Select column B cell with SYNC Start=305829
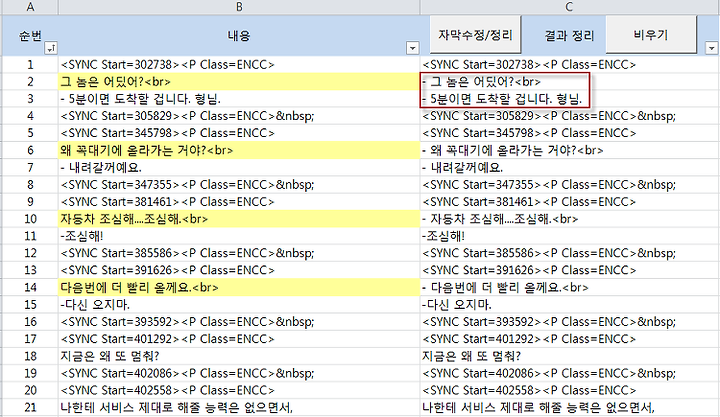Screen dimensions: 720x417 pos(239,116)
